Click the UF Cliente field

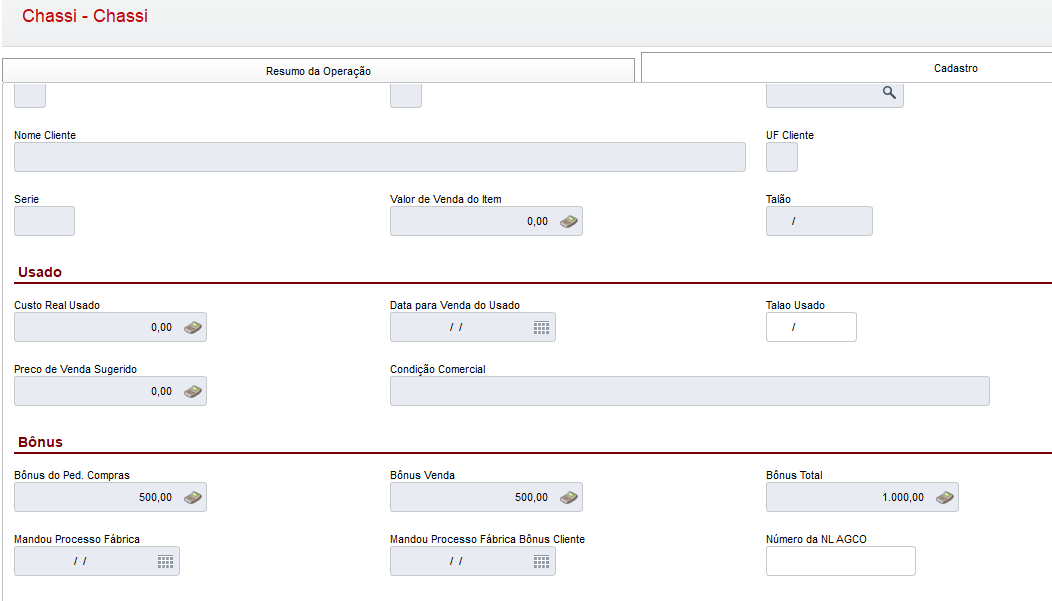click(782, 157)
